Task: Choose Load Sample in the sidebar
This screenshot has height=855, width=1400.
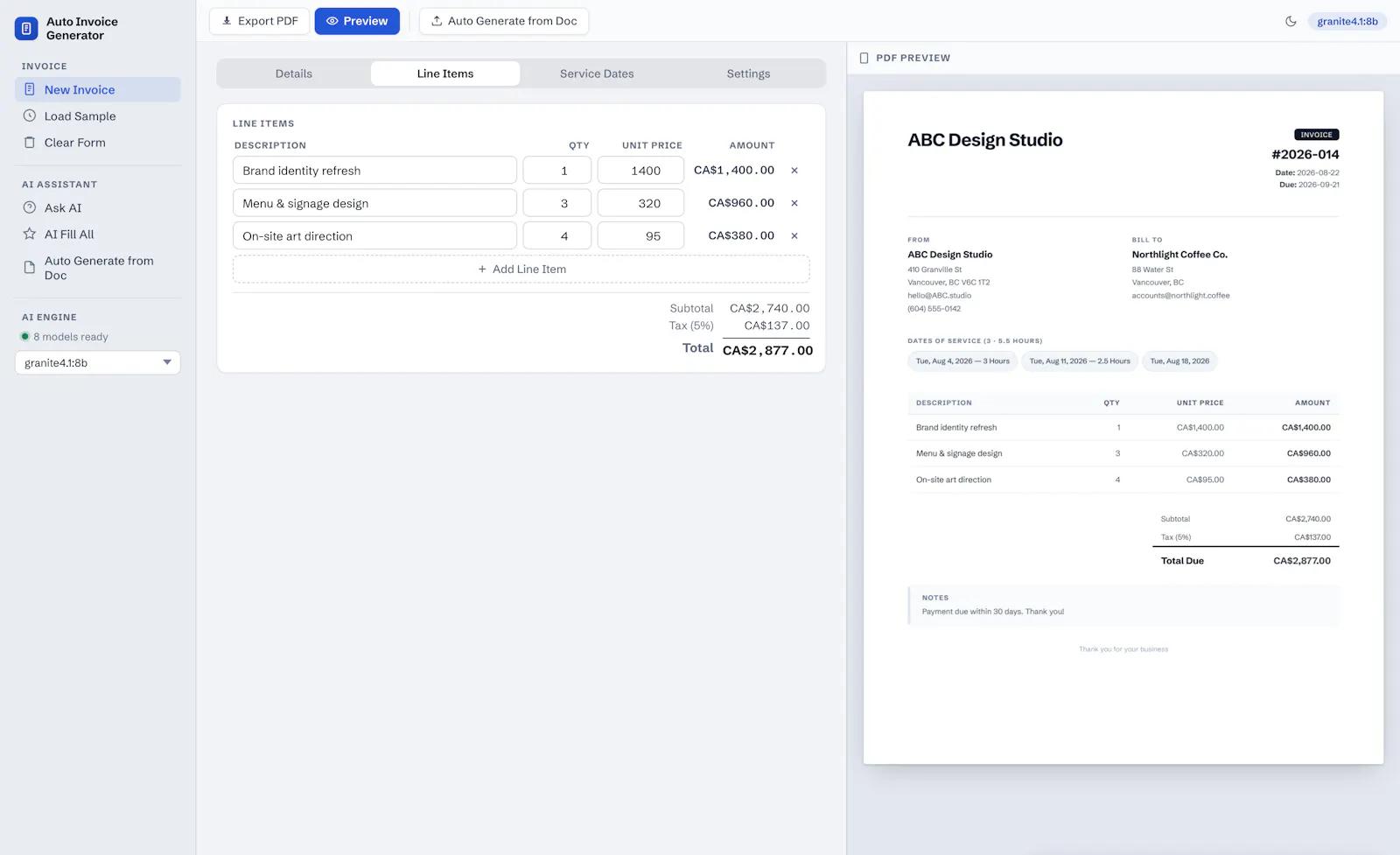Action: pos(98,116)
